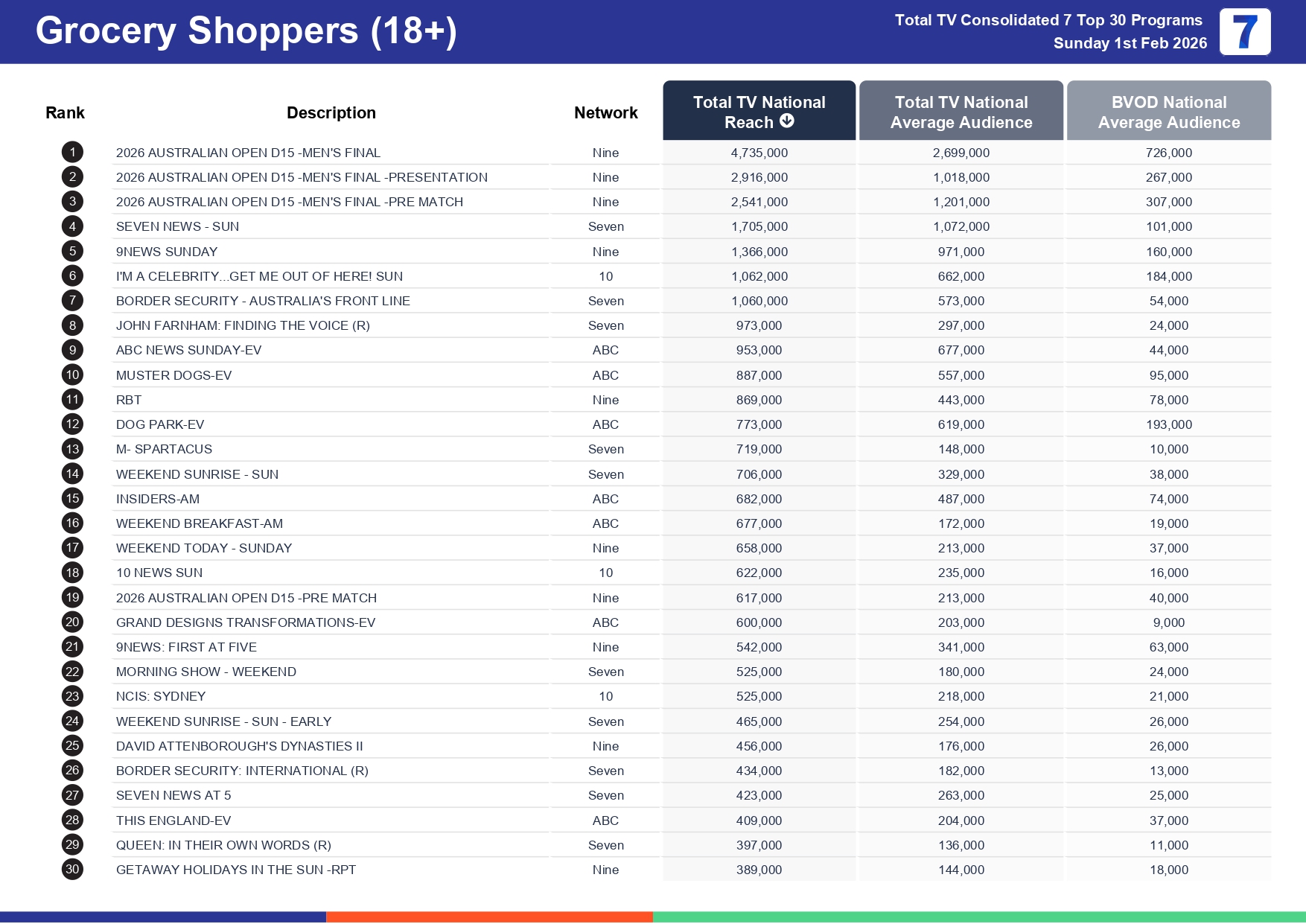Image resolution: width=1306 pixels, height=924 pixels.
Task: Open the SEVEN NEWS - SUN program entry
Action: 177,226
